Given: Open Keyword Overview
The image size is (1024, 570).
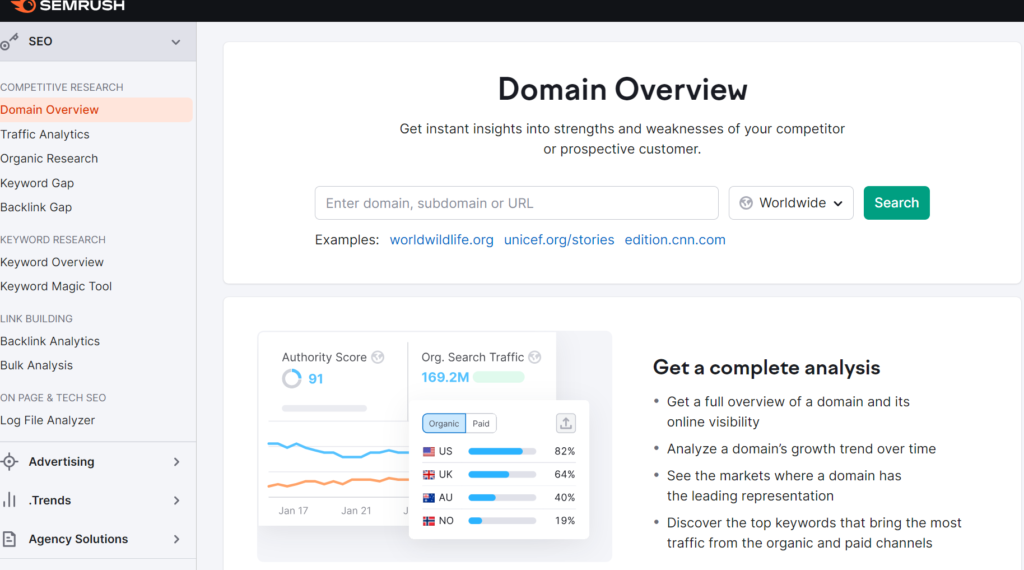Looking at the screenshot, I should (52, 262).
